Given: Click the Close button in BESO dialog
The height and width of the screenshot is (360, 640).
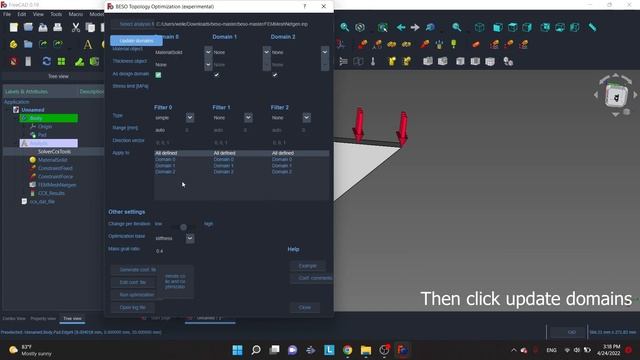Looking at the screenshot, I should (x=305, y=307).
